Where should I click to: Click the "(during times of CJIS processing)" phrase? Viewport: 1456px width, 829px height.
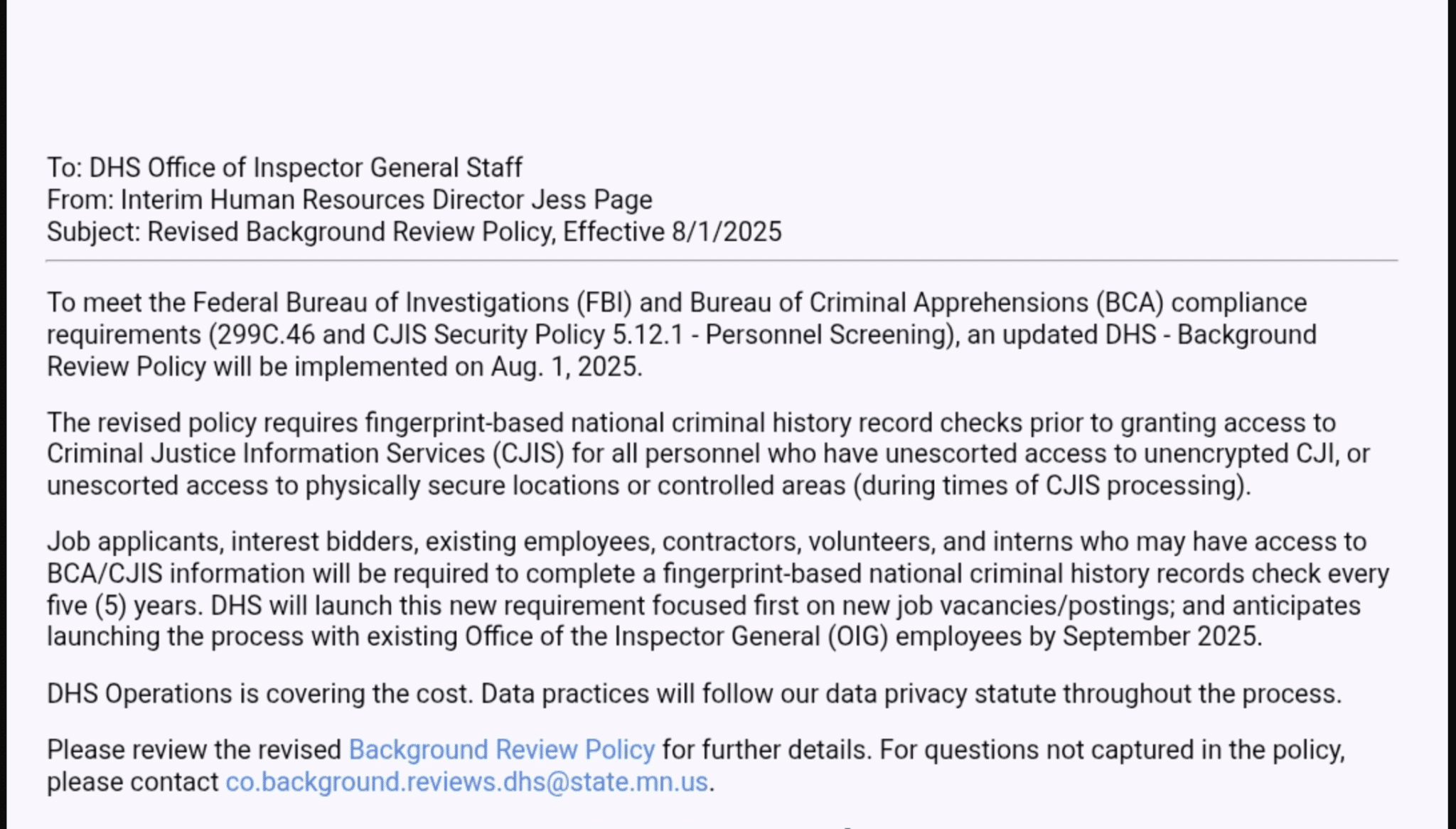click(x=1051, y=486)
